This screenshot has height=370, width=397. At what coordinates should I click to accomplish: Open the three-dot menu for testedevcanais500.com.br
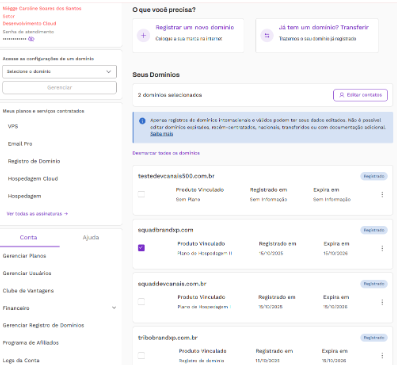[382, 194]
